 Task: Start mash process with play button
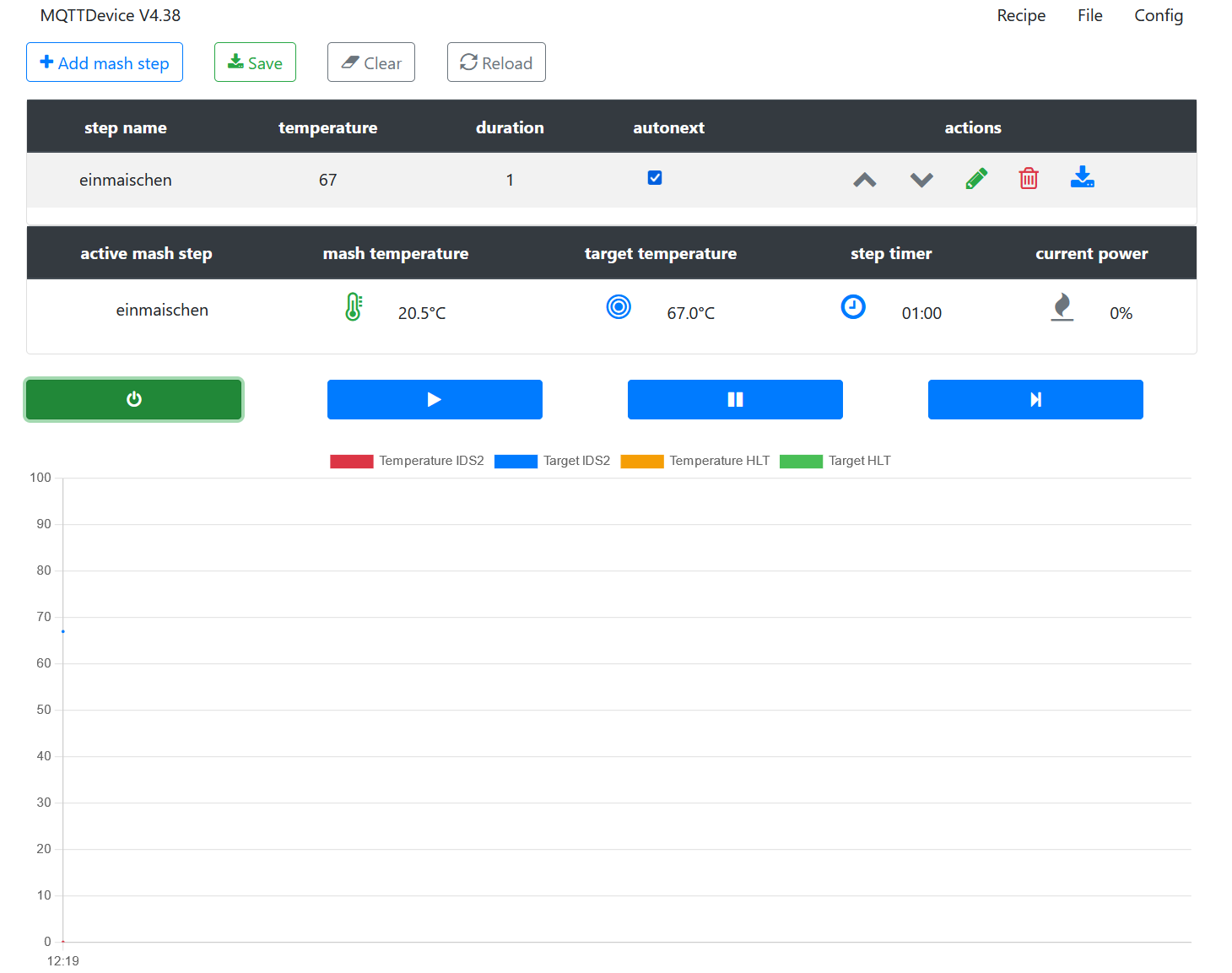tap(435, 399)
